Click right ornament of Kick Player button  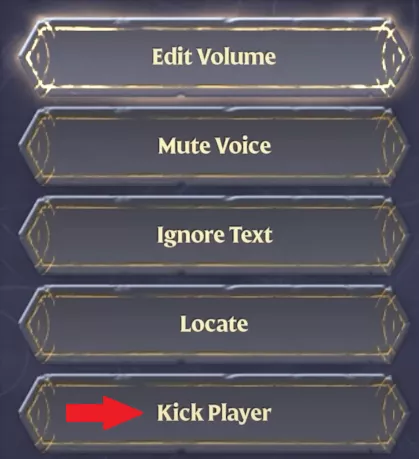(393, 413)
